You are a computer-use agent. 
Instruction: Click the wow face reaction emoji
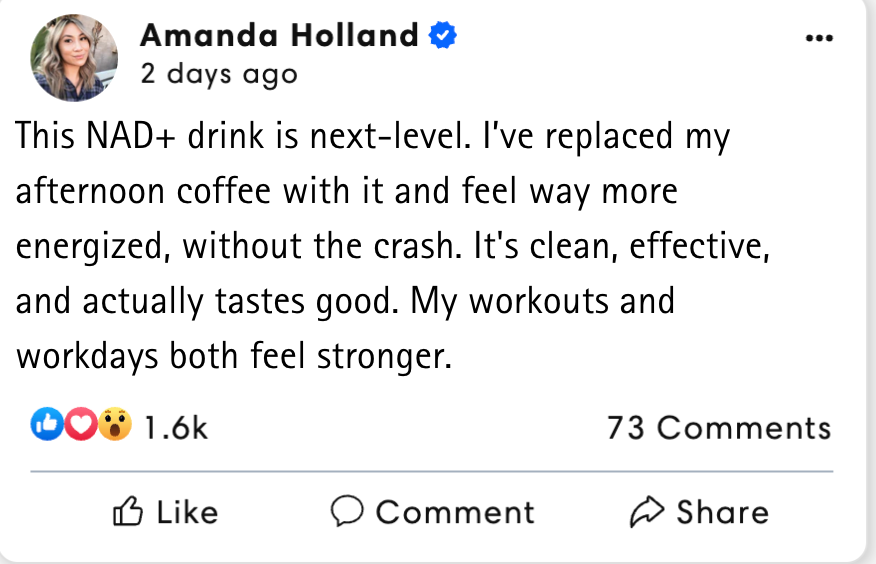[x=115, y=426]
